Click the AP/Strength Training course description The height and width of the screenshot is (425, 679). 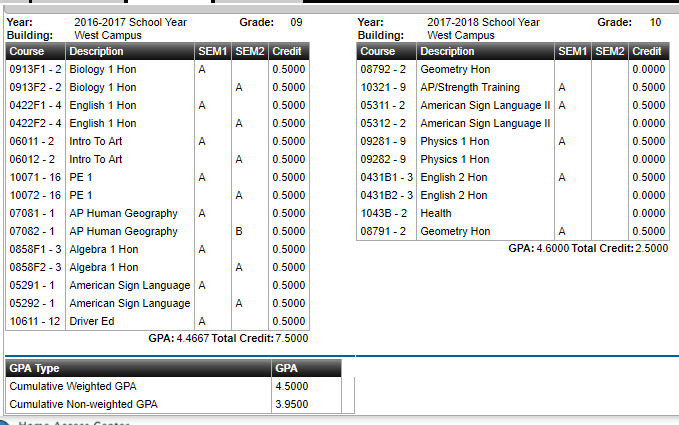(x=470, y=87)
